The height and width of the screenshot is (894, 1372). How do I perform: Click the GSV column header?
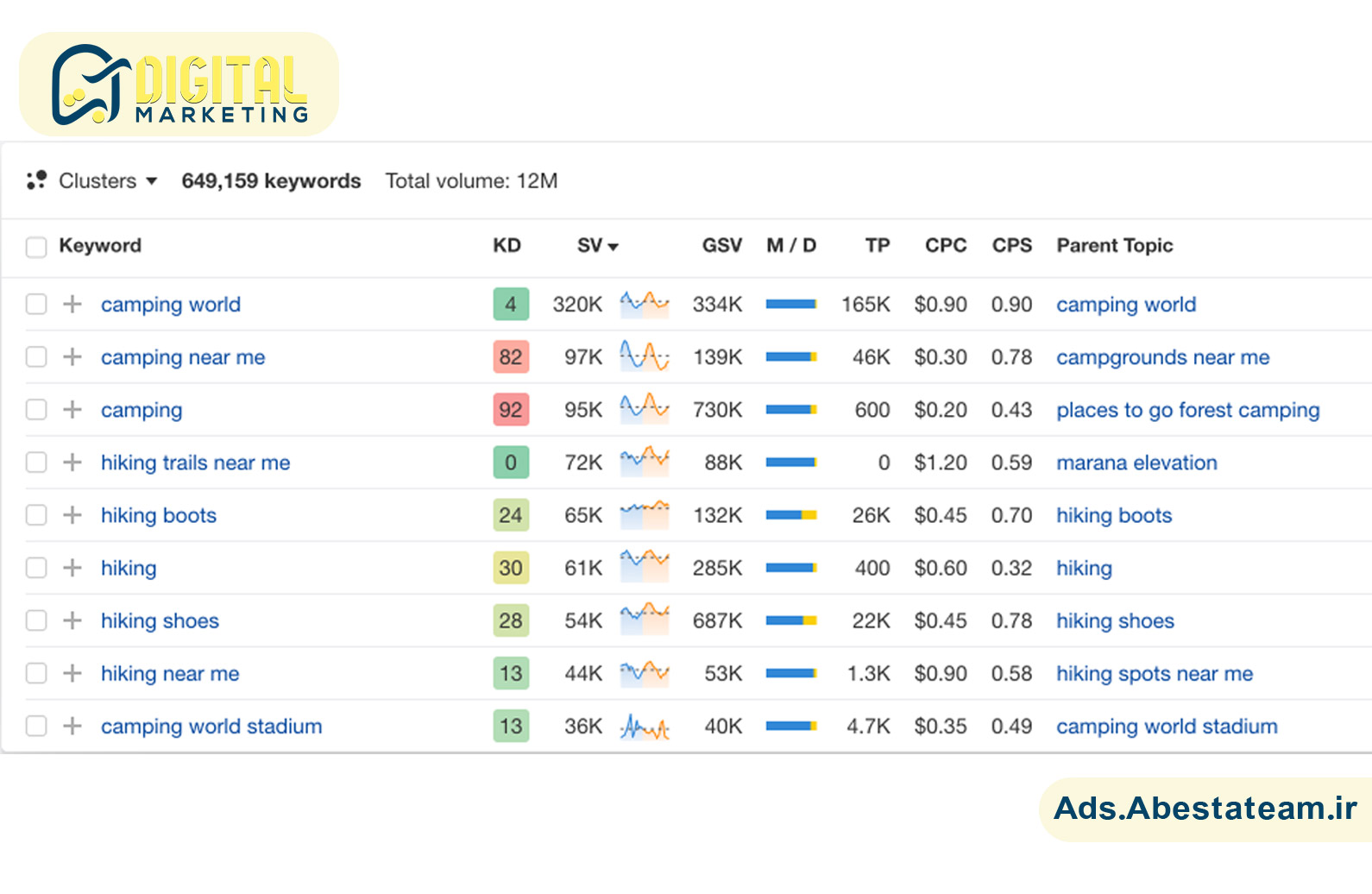click(x=721, y=245)
